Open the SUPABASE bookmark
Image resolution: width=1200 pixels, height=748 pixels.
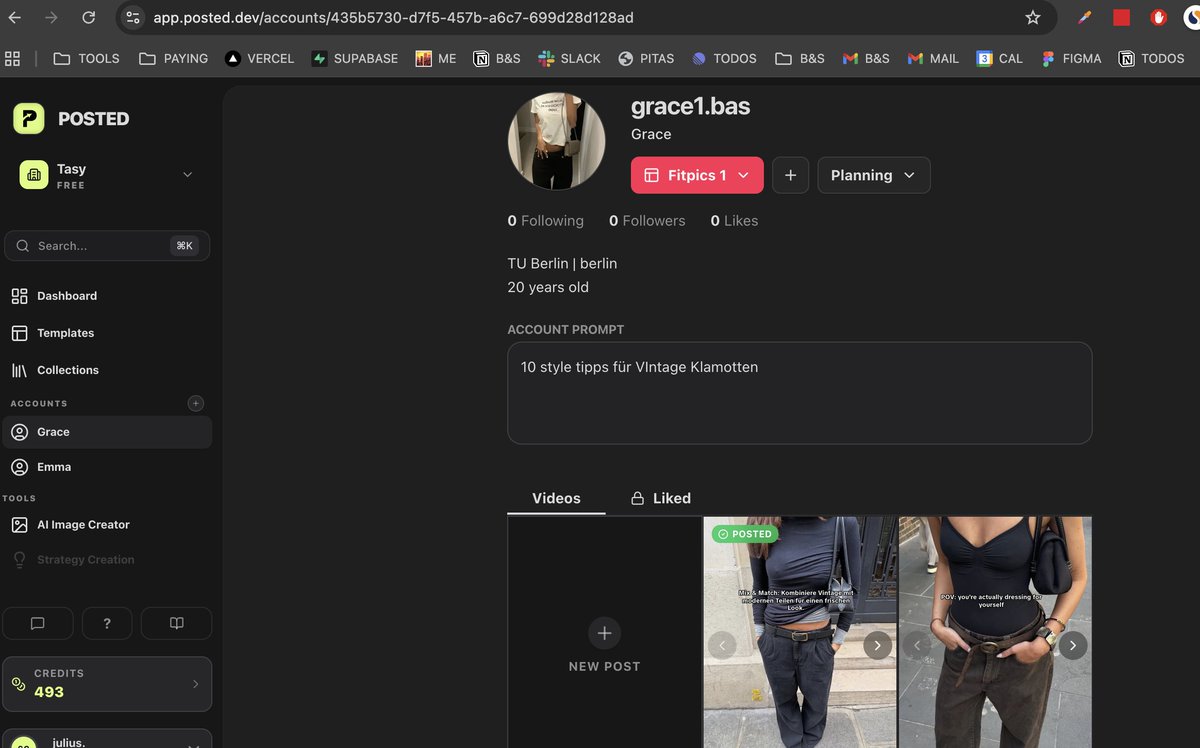click(x=355, y=59)
